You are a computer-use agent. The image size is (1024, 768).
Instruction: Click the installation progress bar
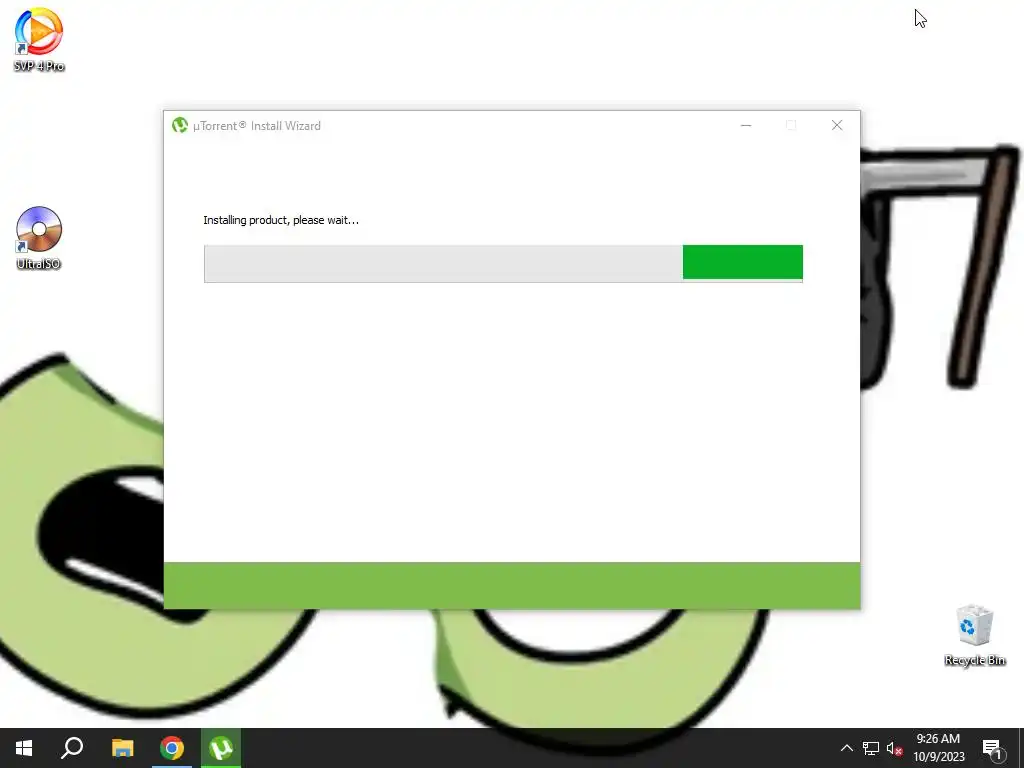pos(504,263)
